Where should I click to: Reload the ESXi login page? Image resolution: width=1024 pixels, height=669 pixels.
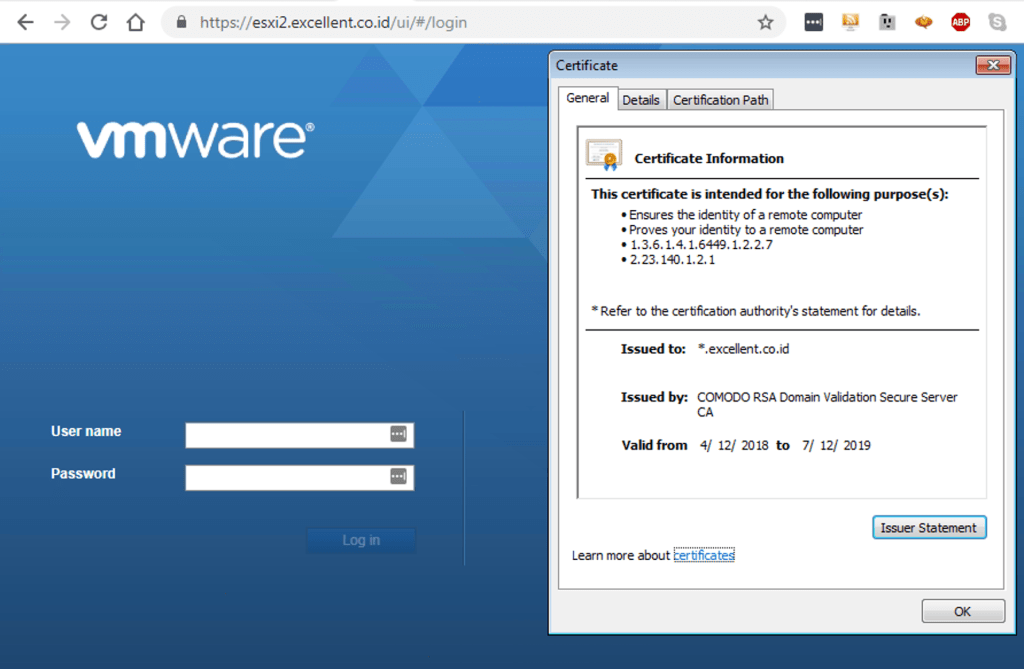[99, 22]
